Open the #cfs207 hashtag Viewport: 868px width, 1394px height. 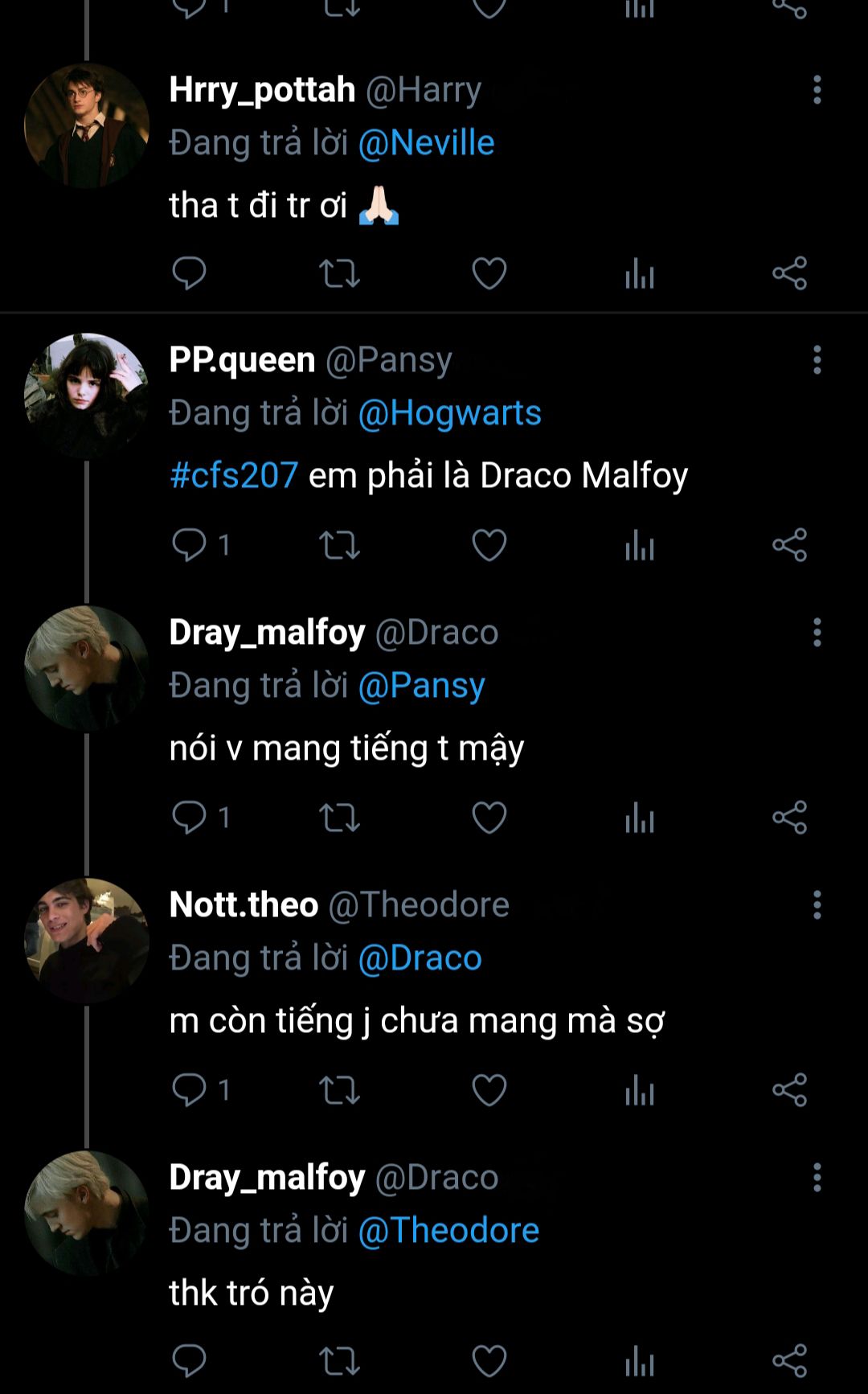[234, 475]
